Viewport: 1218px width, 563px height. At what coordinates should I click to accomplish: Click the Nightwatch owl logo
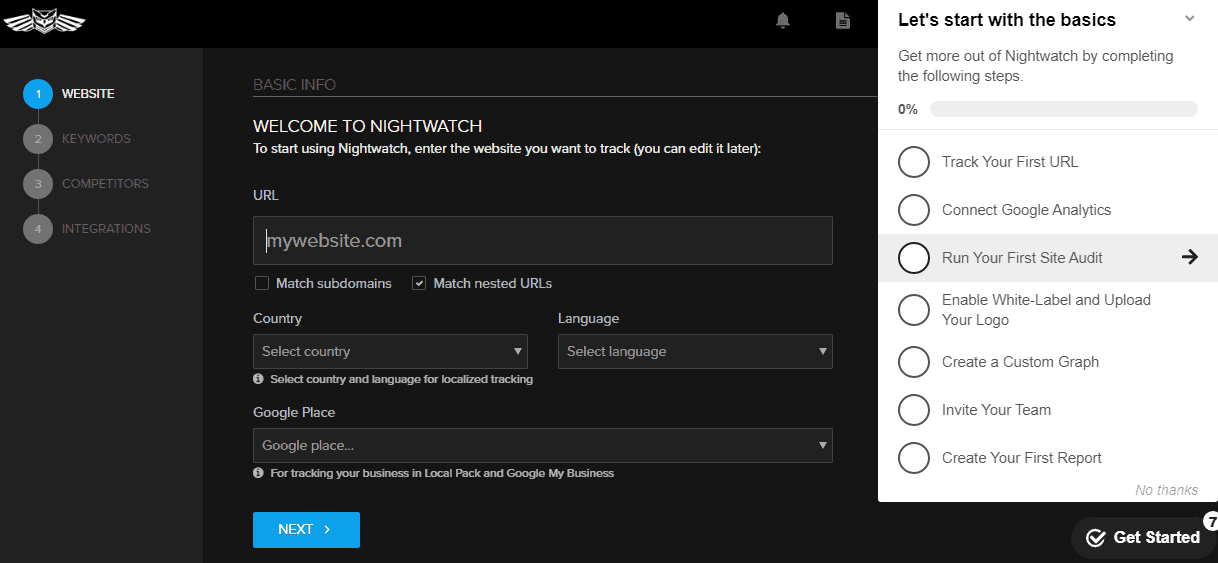point(44,21)
